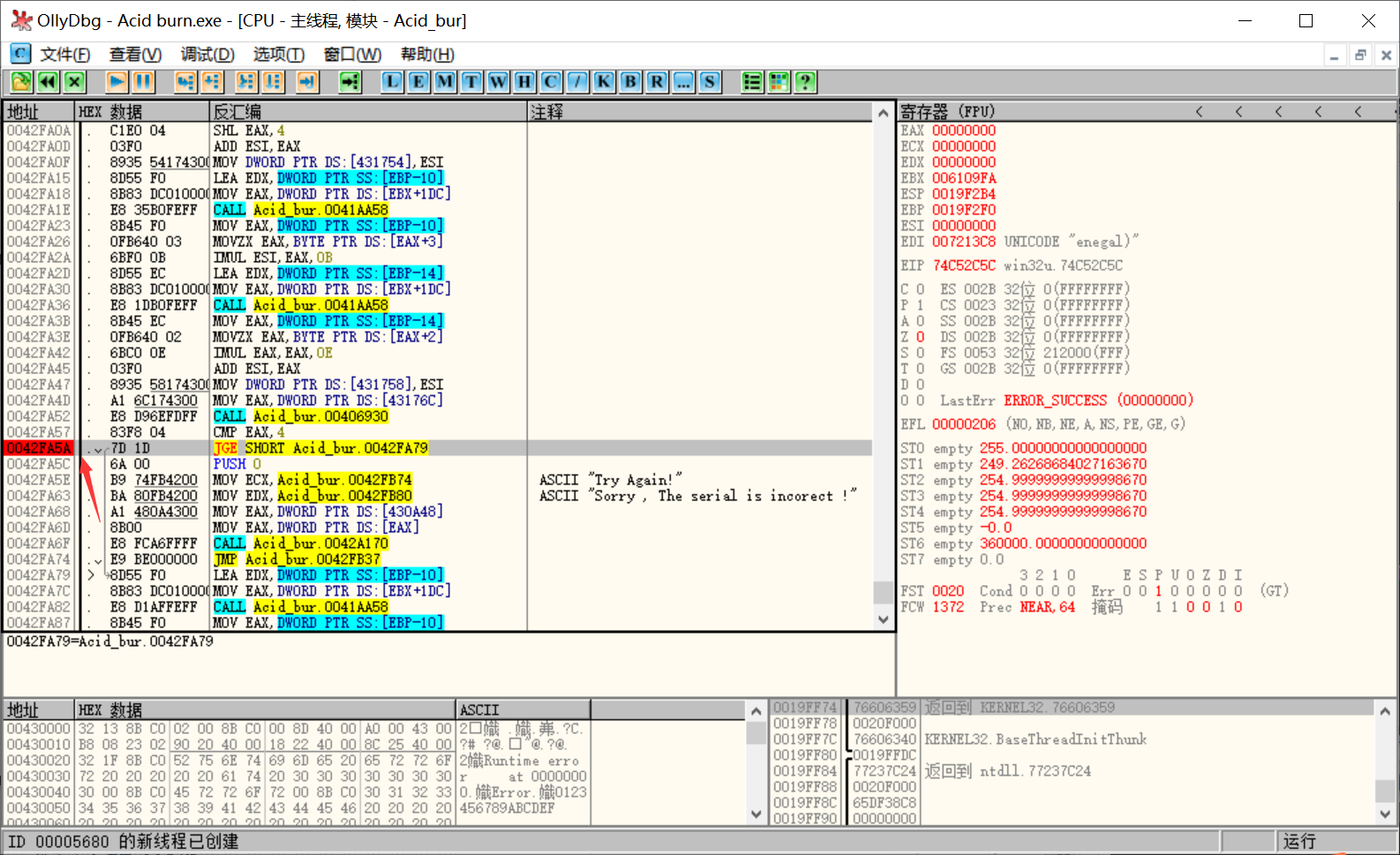1400x855 pixels.
Task: Open the 调试(D) menu
Action: click(207, 55)
